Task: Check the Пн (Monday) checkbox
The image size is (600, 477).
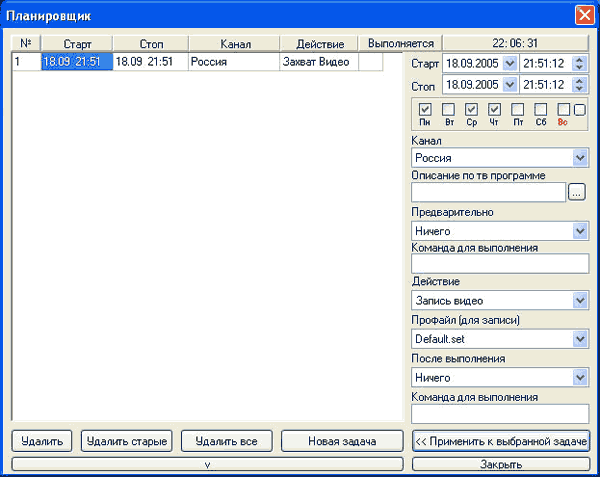Action: coord(425,110)
